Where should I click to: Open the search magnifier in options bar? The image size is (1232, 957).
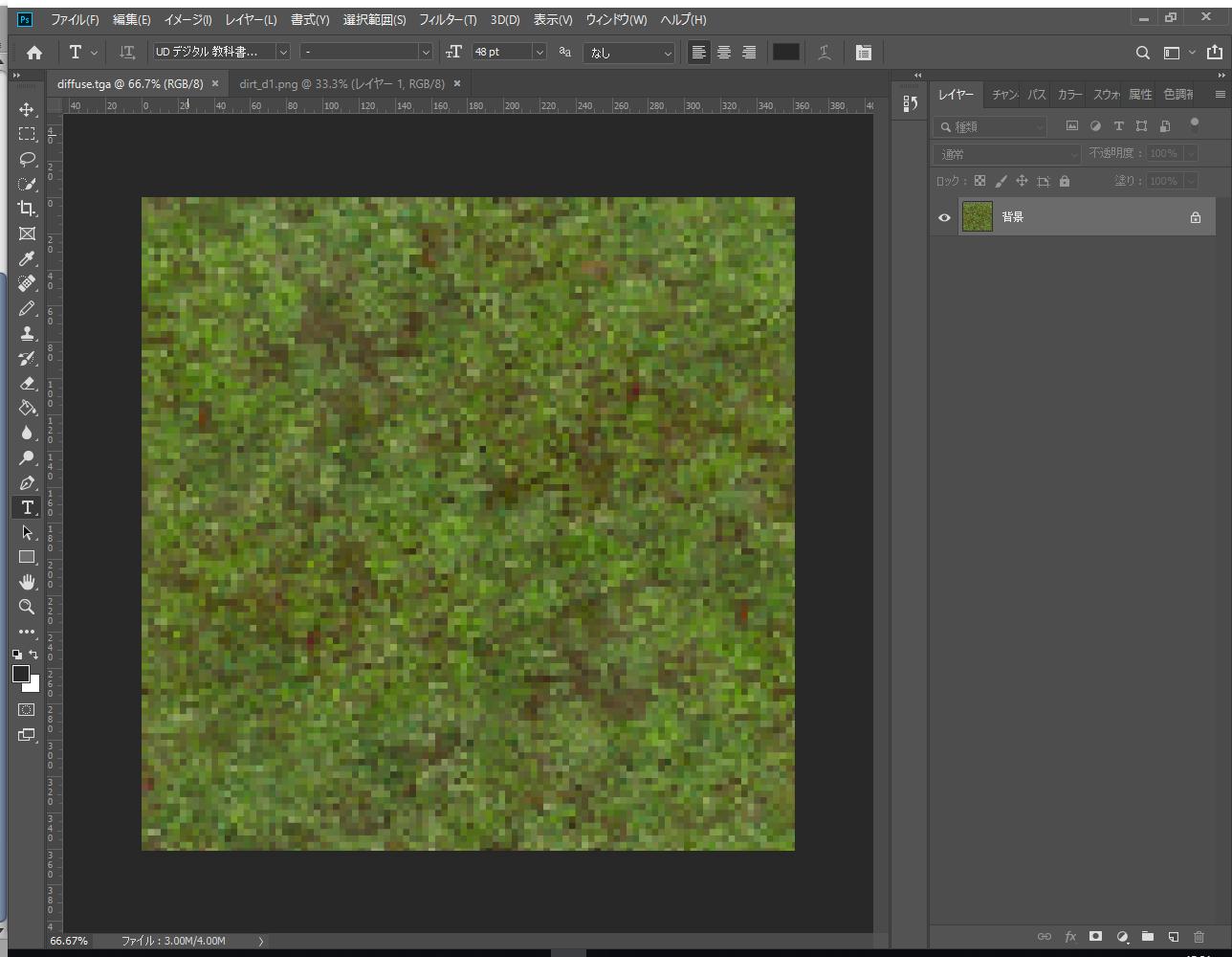(1142, 53)
